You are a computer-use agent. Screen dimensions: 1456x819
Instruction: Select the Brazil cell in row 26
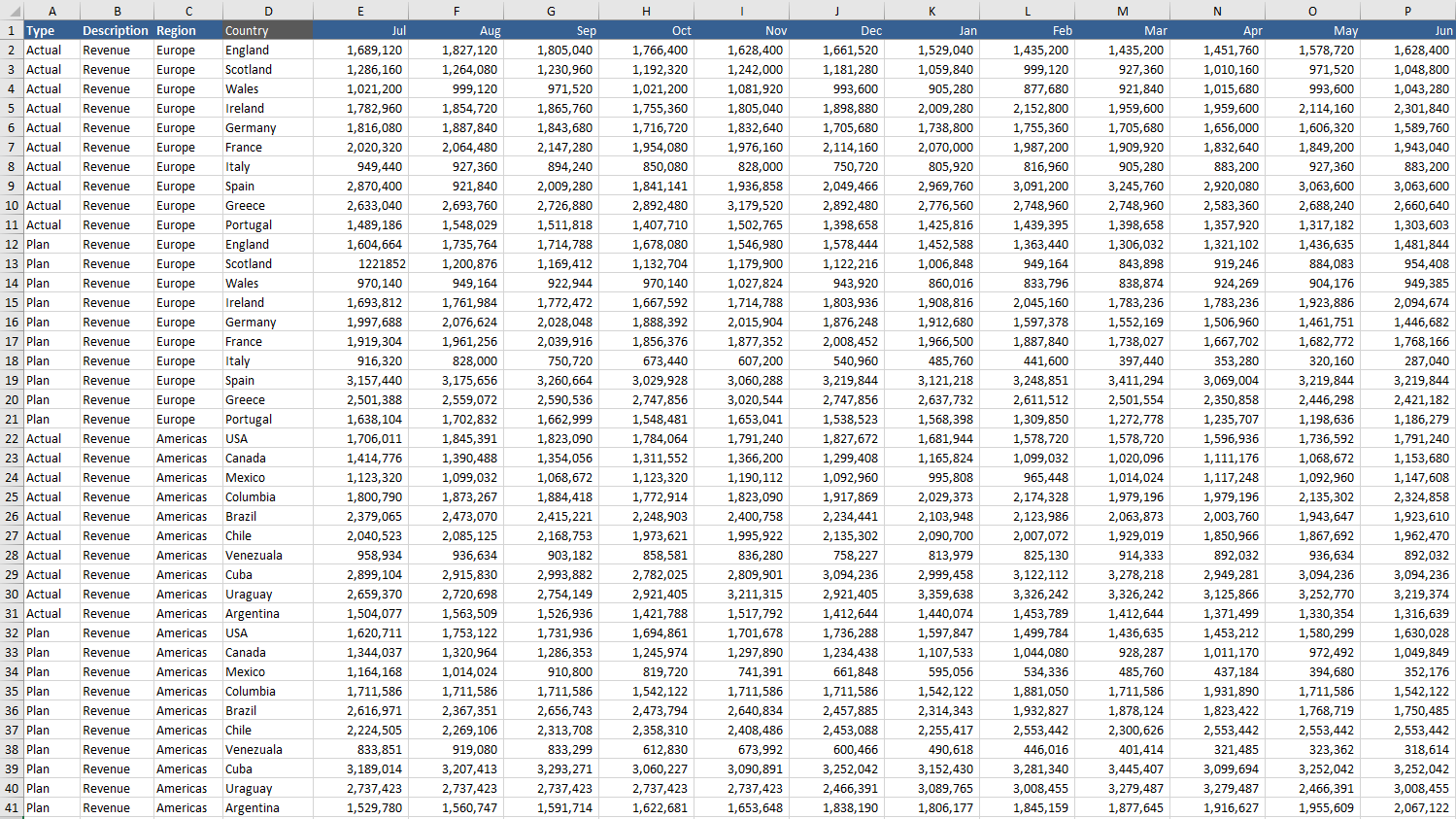click(268, 516)
